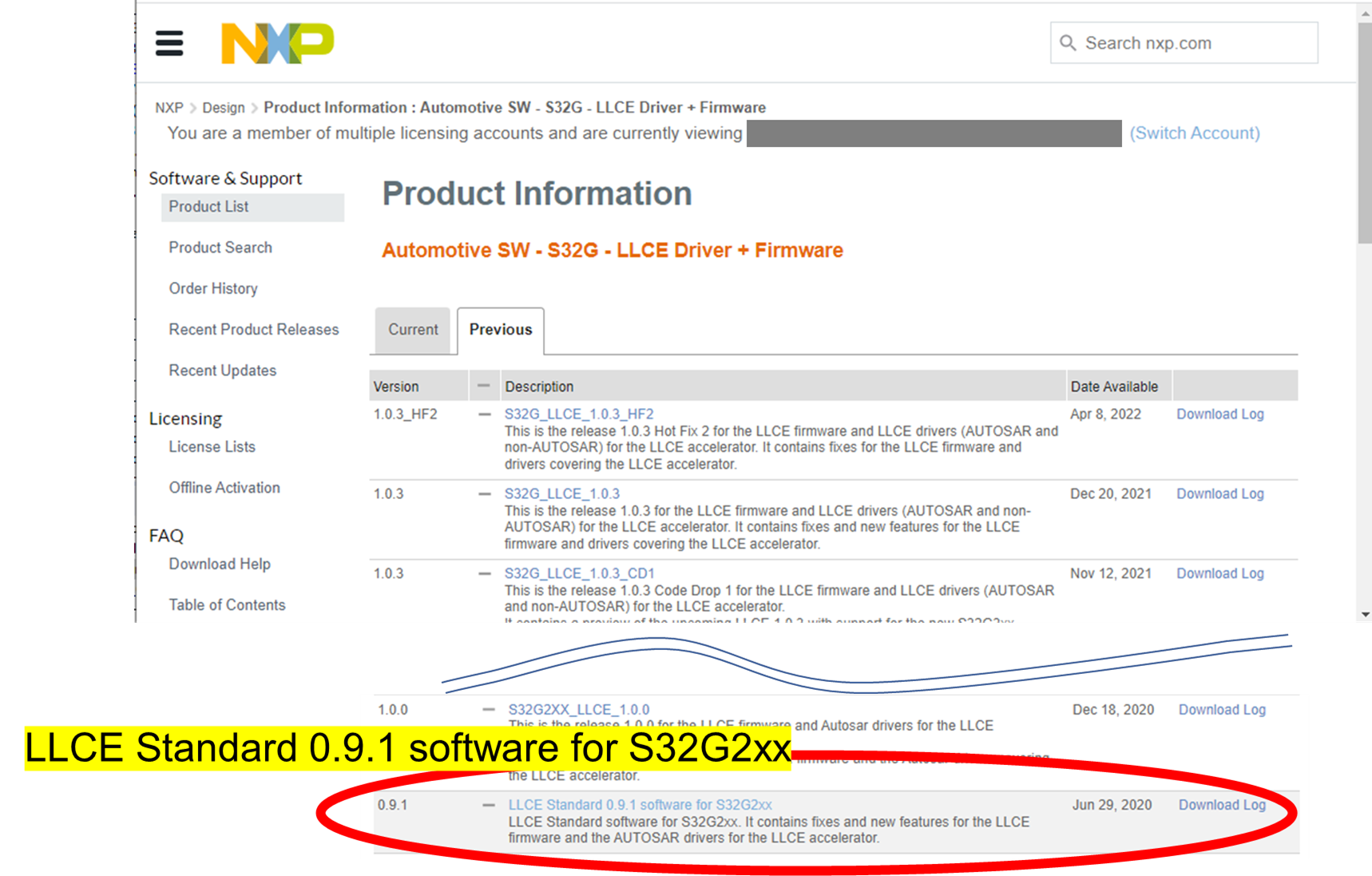Select the Previous tab
1372x876 pixels.
pos(501,330)
